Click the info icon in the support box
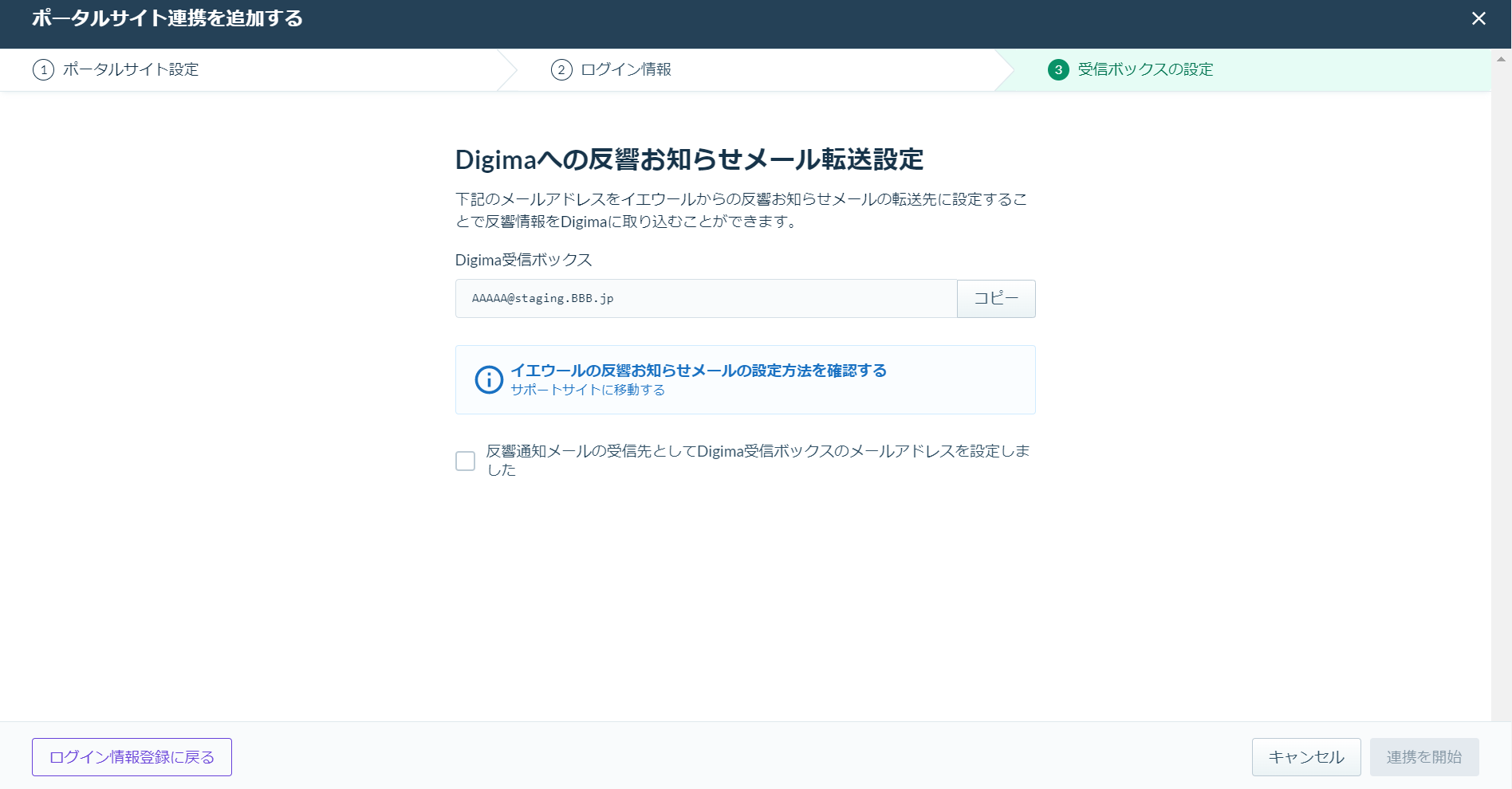The height and width of the screenshot is (789, 1512). (x=489, y=380)
